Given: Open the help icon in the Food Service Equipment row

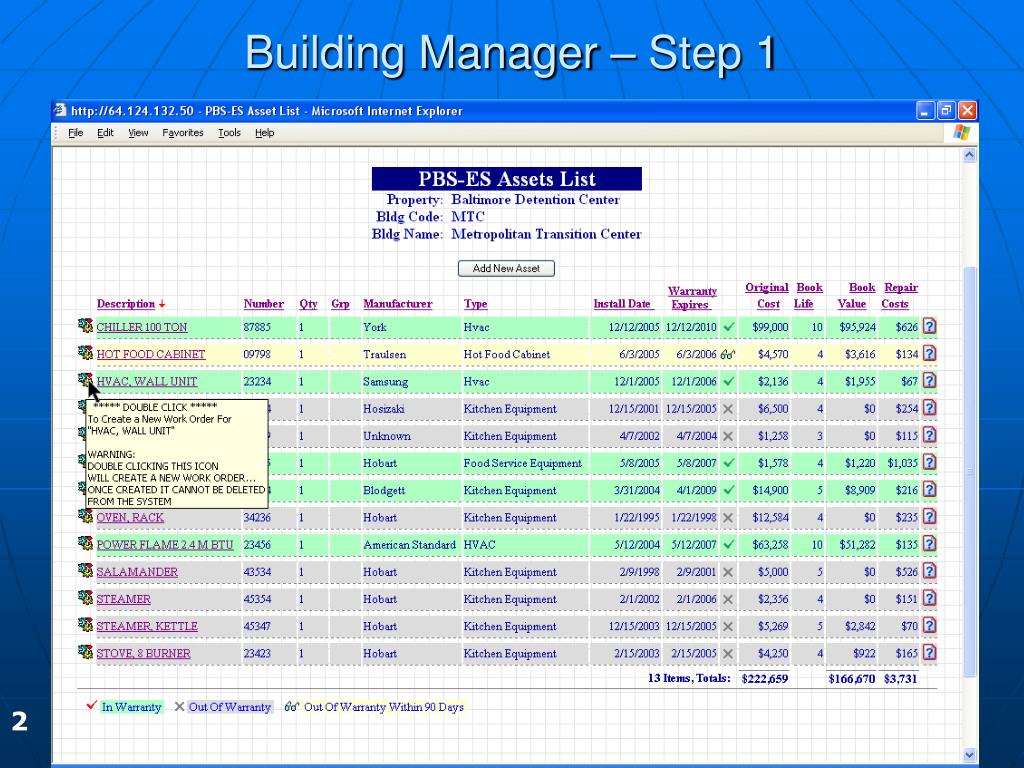Looking at the screenshot, I should coord(929,462).
